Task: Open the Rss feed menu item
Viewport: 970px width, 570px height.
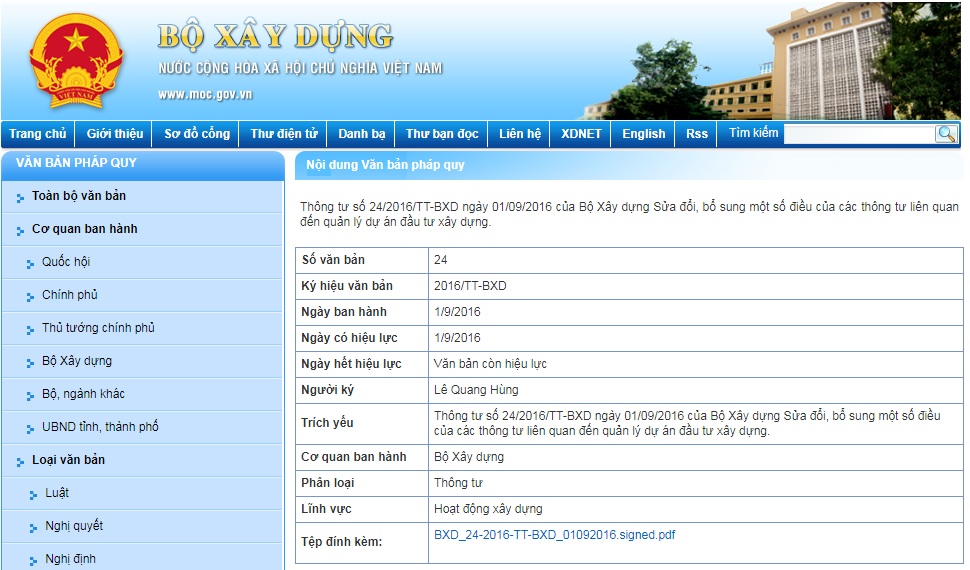Action: point(696,134)
